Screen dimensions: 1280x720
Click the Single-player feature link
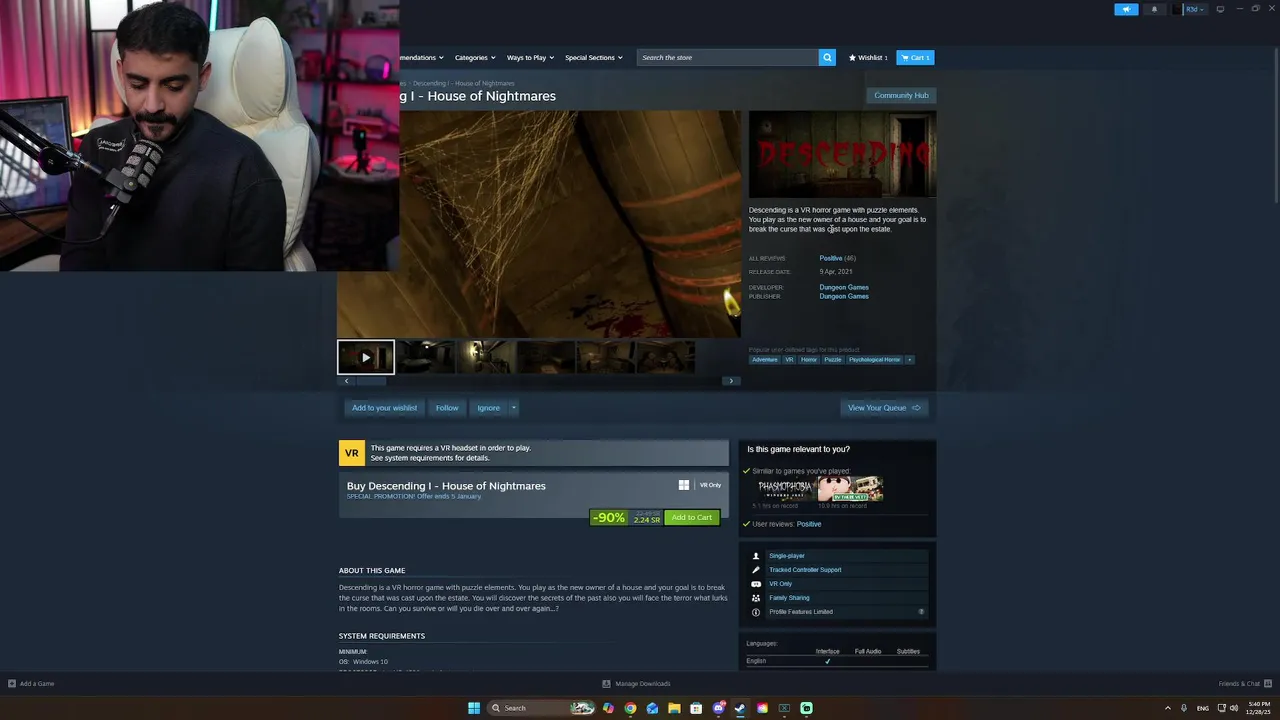[787, 556]
